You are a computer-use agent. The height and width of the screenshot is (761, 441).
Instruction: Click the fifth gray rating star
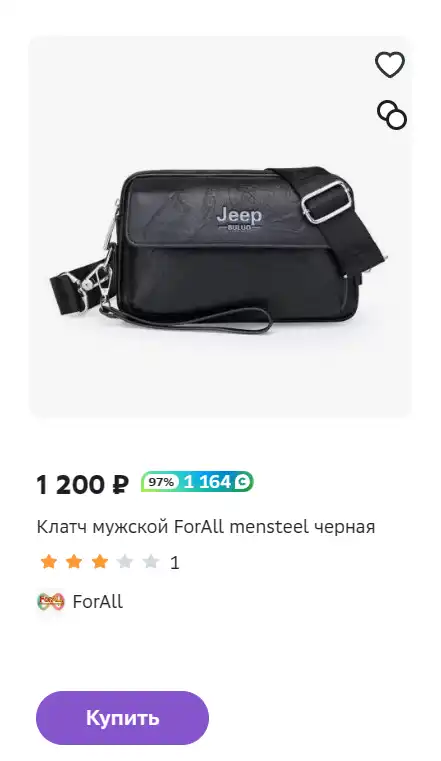(151, 562)
